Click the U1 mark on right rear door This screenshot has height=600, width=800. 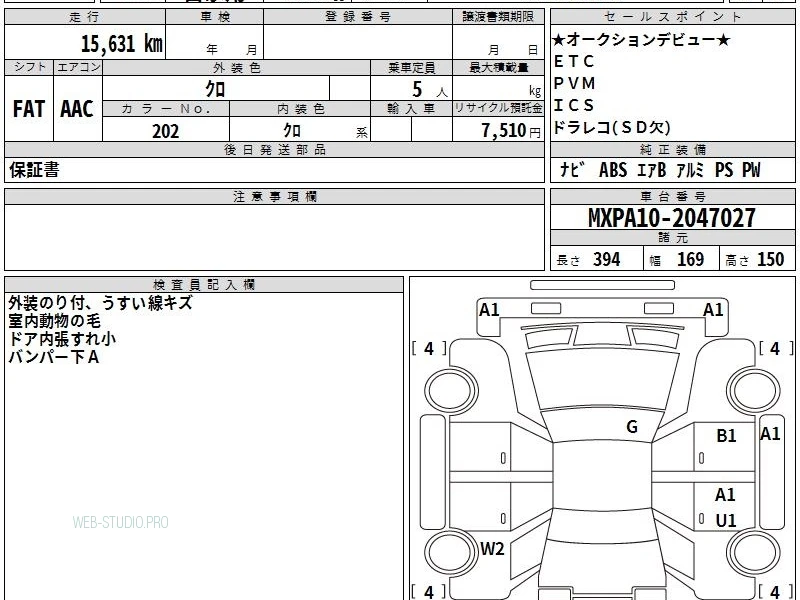click(726, 520)
